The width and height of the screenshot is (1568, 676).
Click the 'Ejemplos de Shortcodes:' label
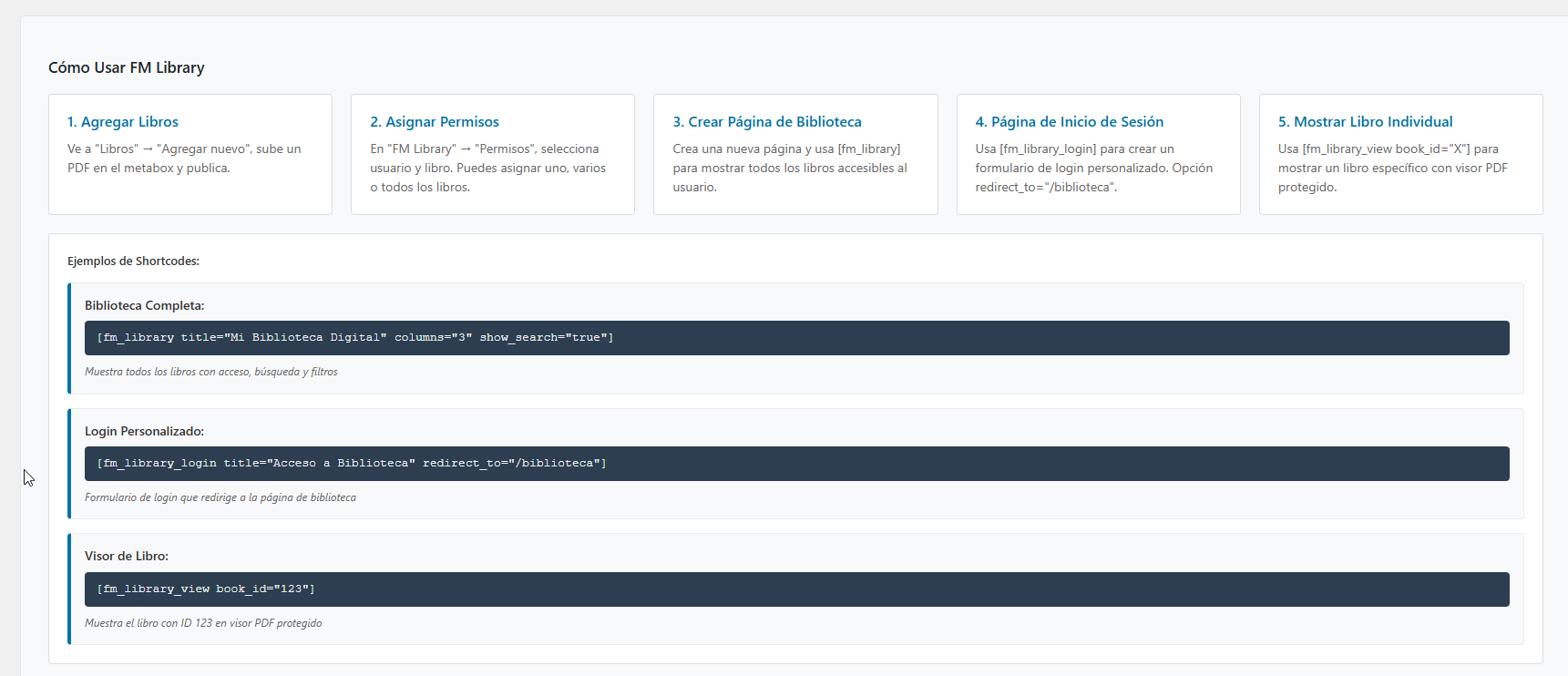coord(133,261)
